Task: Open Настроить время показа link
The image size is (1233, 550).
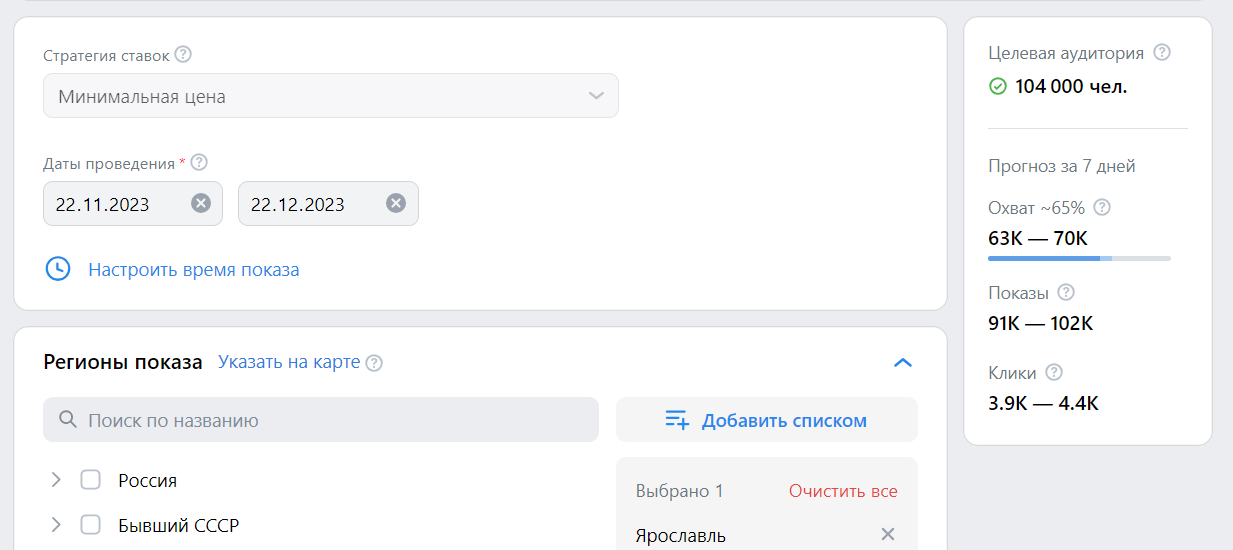Action: [194, 270]
